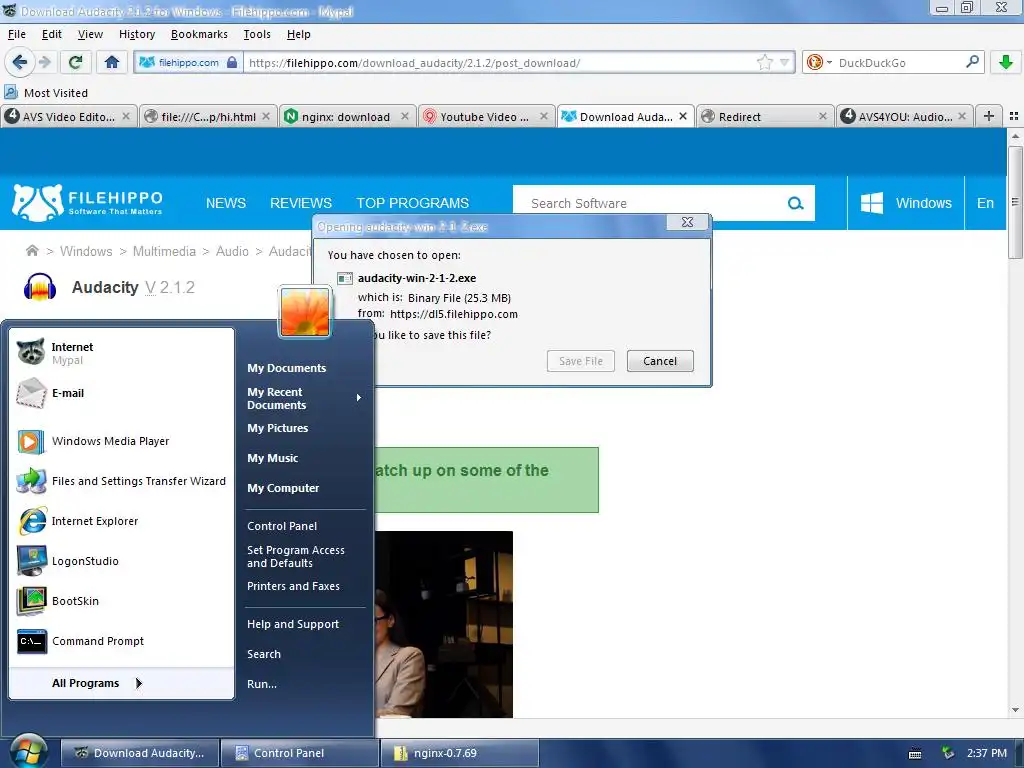Open the En language dropdown
Screen dimensions: 1024x768
pyautogui.click(x=985, y=203)
